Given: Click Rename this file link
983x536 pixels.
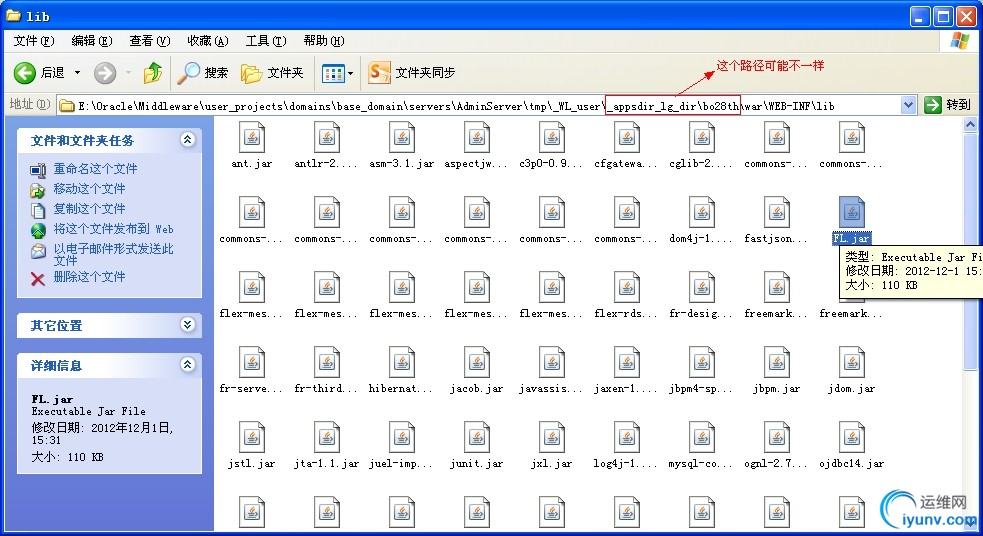Looking at the screenshot, I should point(95,169).
